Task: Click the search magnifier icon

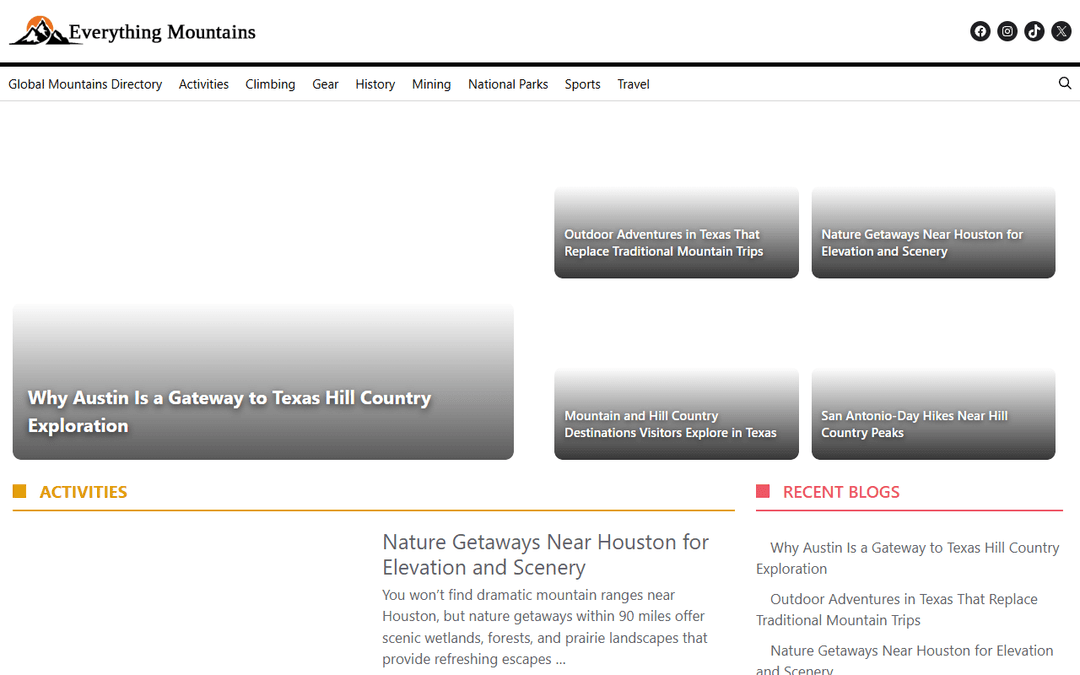Action: (x=1065, y=83)
